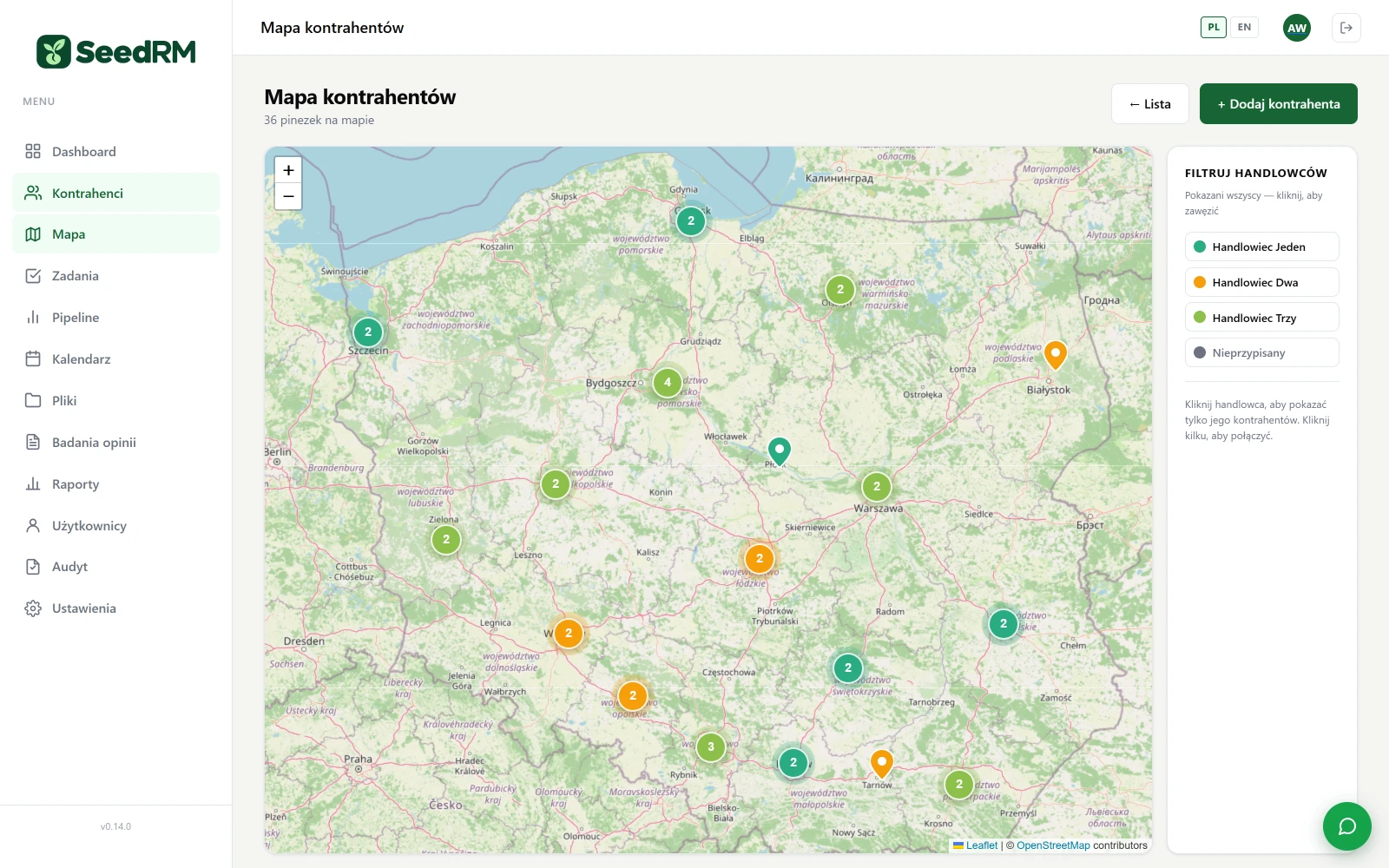This screenshot has height=868, width=1389.
Task: Select Kontrahenci in the sidebar
Action: coord(116,193)
